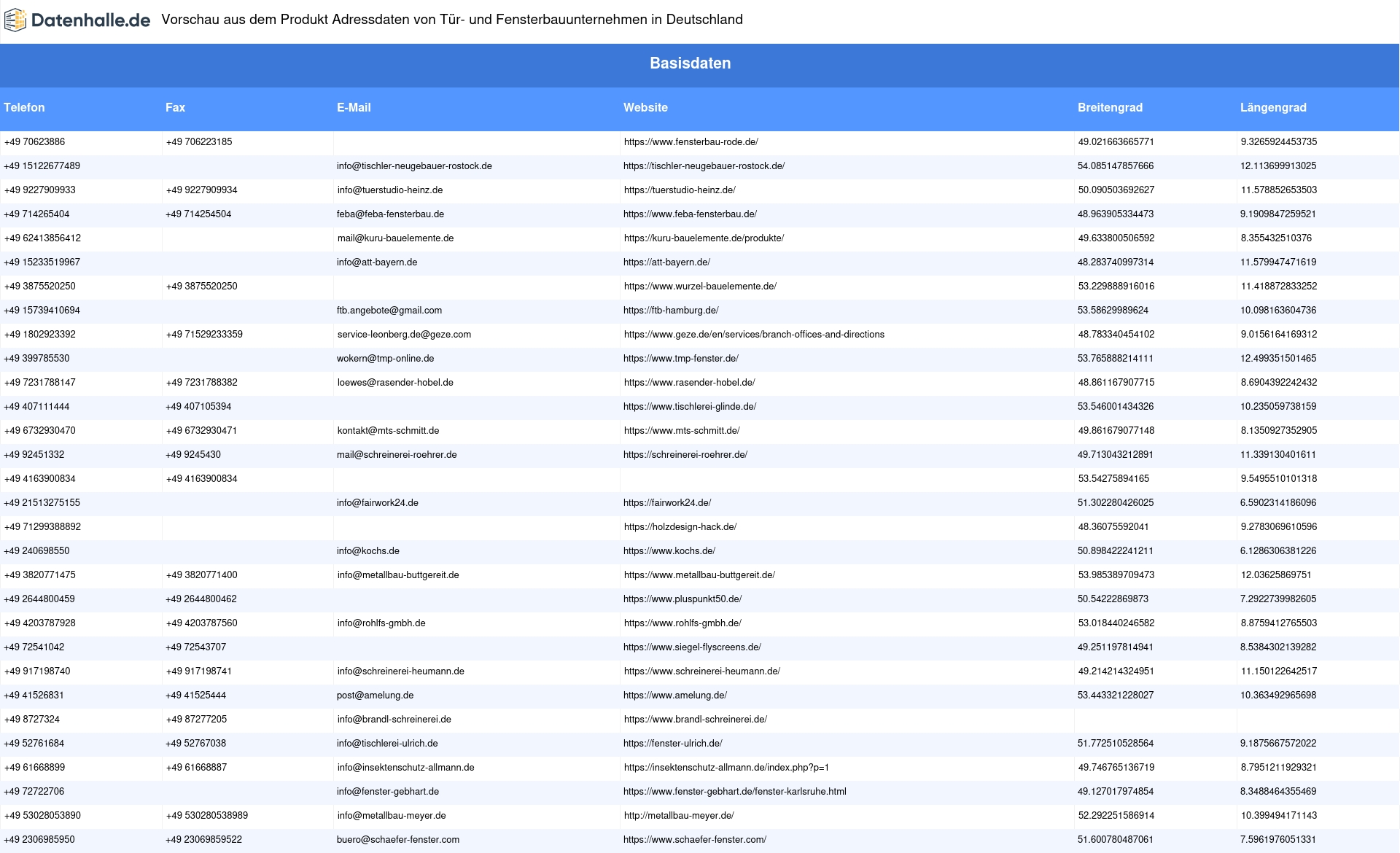This screenshot has width=1400, height=853.
Task: Open website https://www.schaefer-fenster.com/
Action: 695,840
